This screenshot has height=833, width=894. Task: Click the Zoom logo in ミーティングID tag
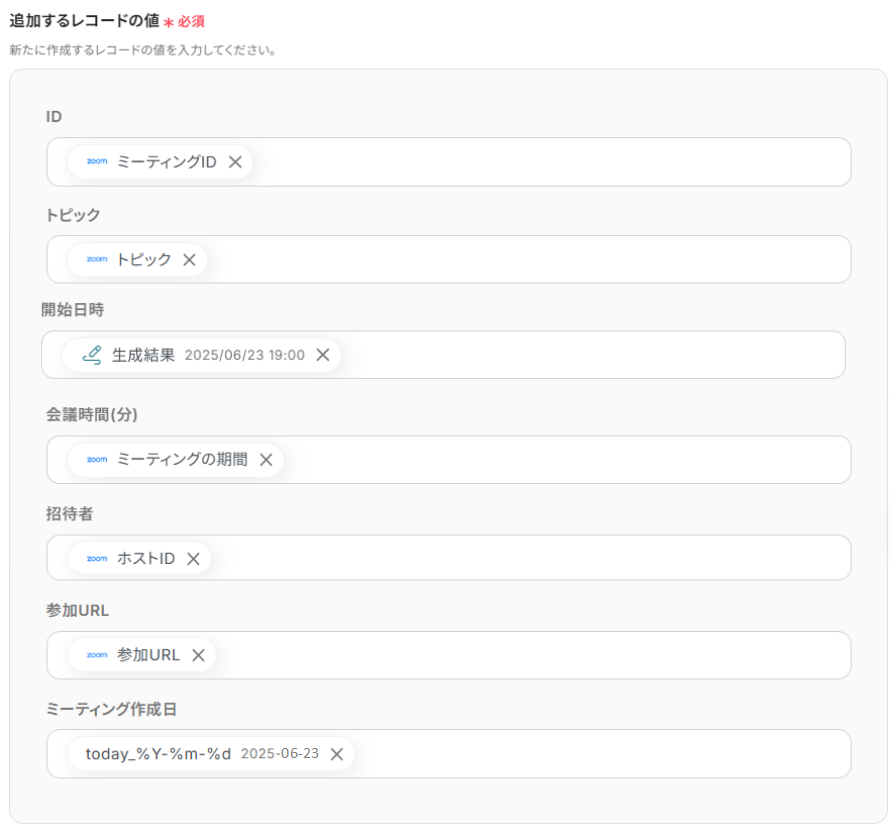tap(97, 161)
